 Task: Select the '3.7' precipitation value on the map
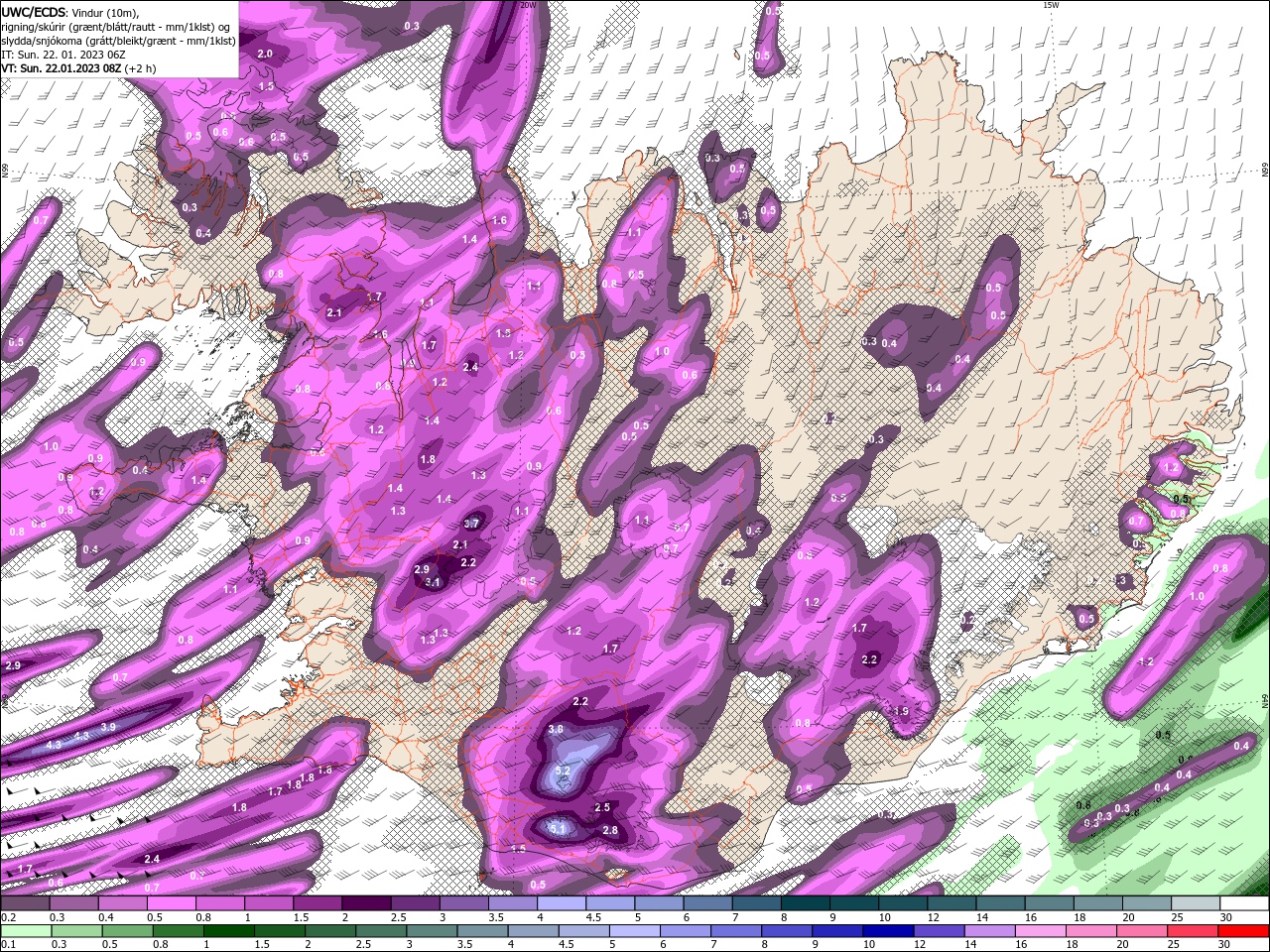coord(471,524)
